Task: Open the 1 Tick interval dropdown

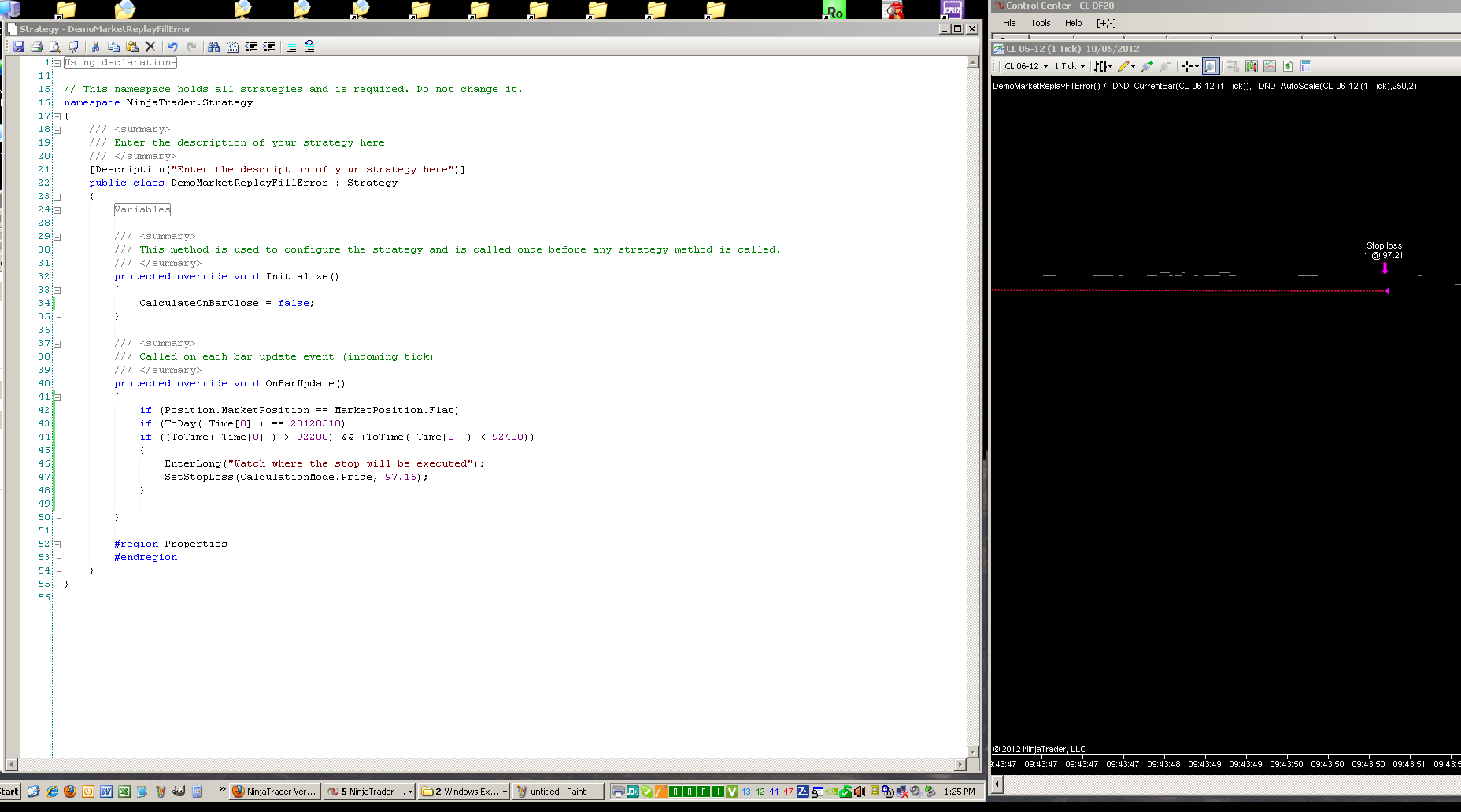Action: tap(1070, 66)
